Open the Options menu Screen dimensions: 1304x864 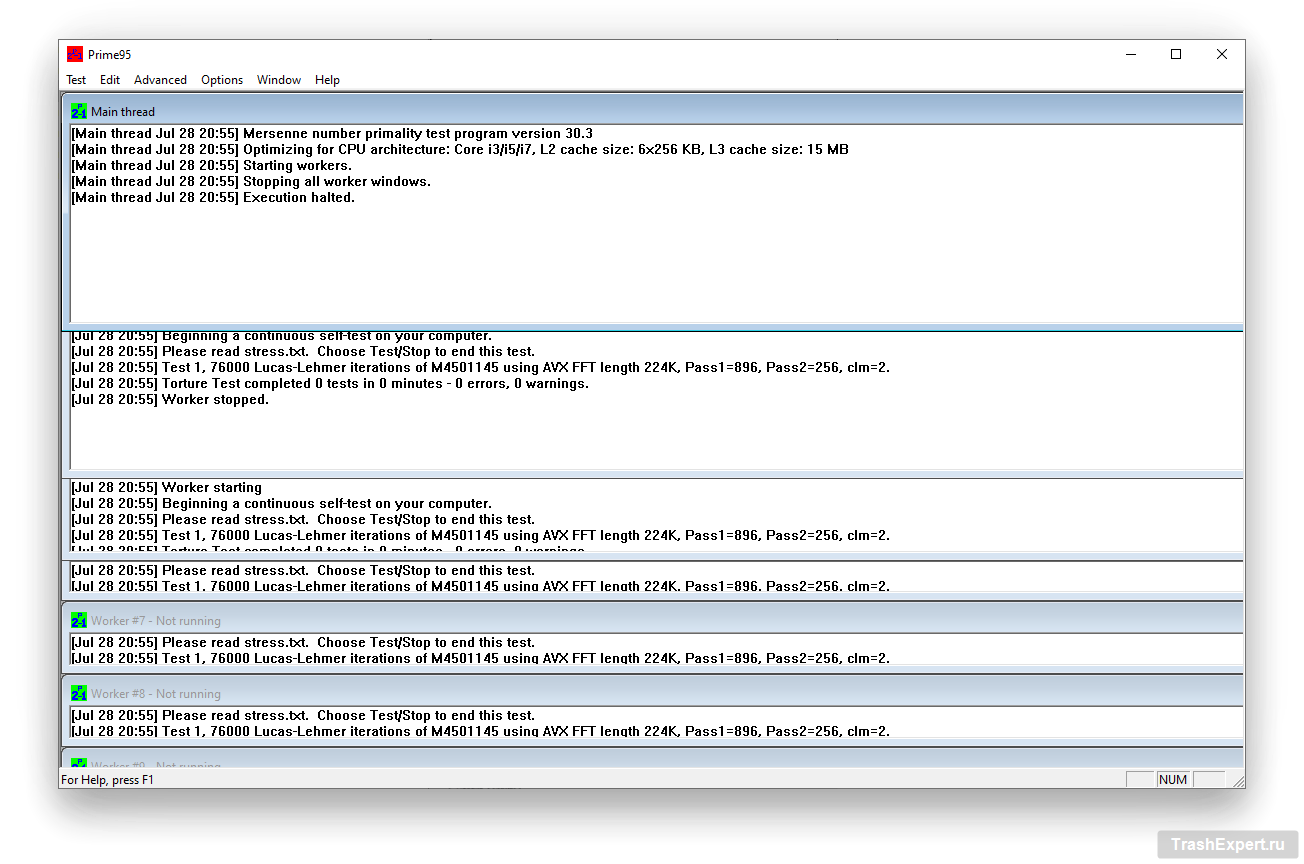(x=222, y=80)
